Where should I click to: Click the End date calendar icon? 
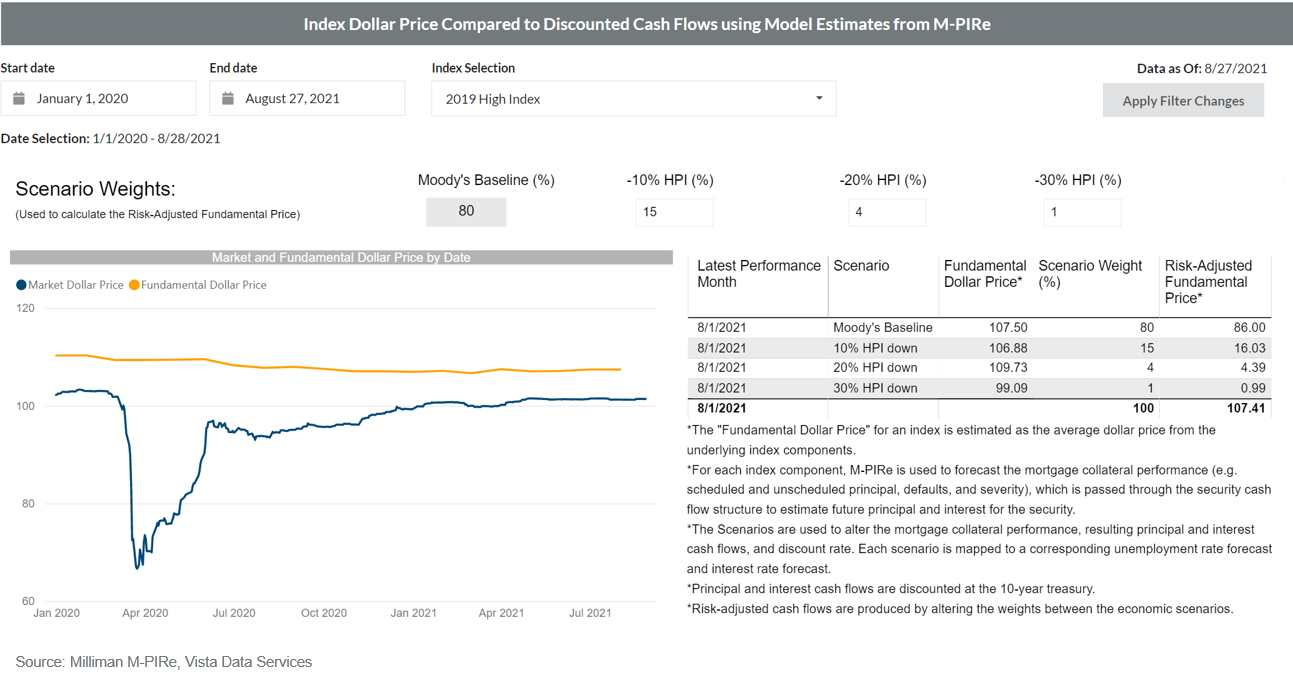(x=228, y=98)
